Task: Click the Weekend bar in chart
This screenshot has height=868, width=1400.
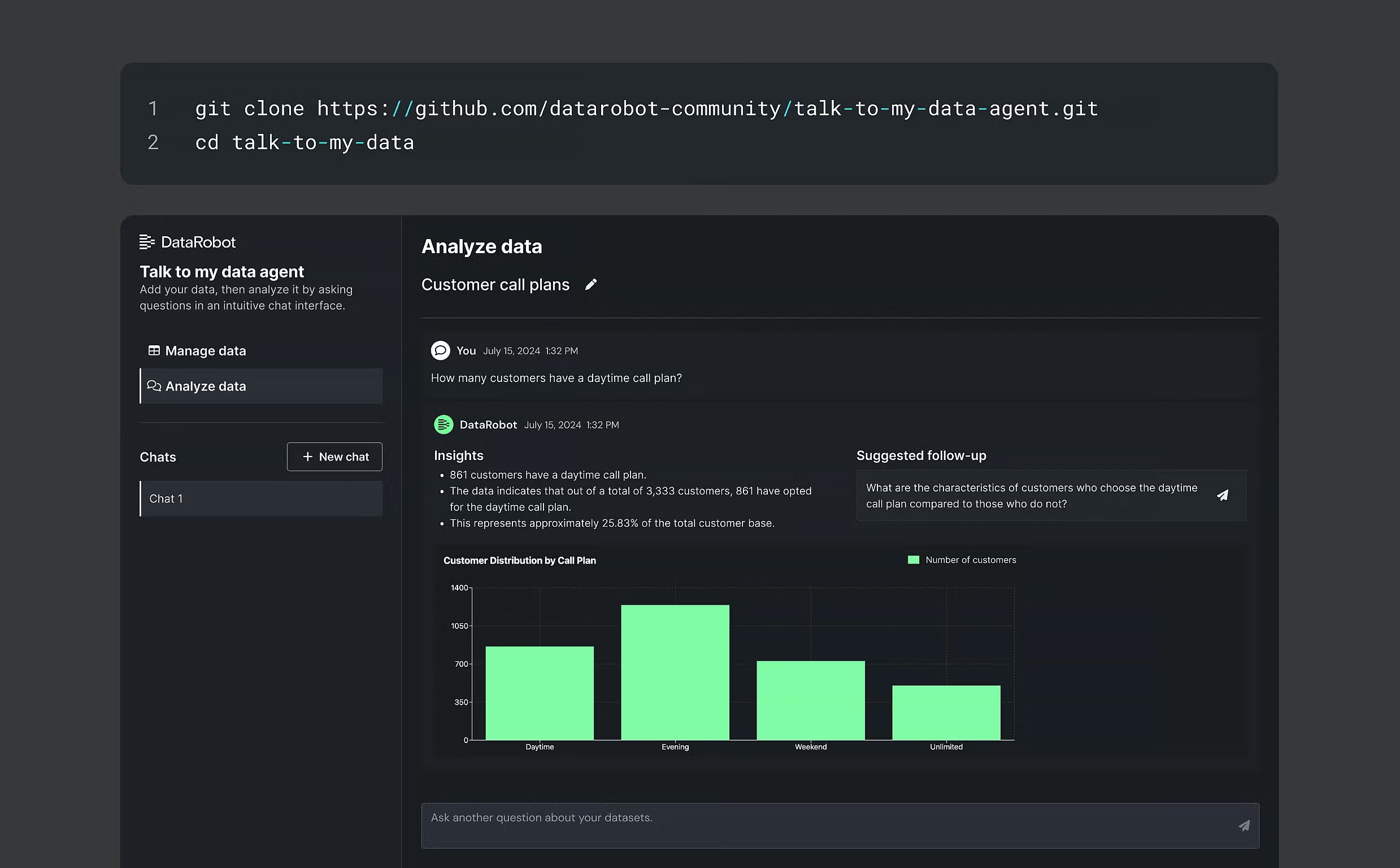Action: [x=810, y=700]
